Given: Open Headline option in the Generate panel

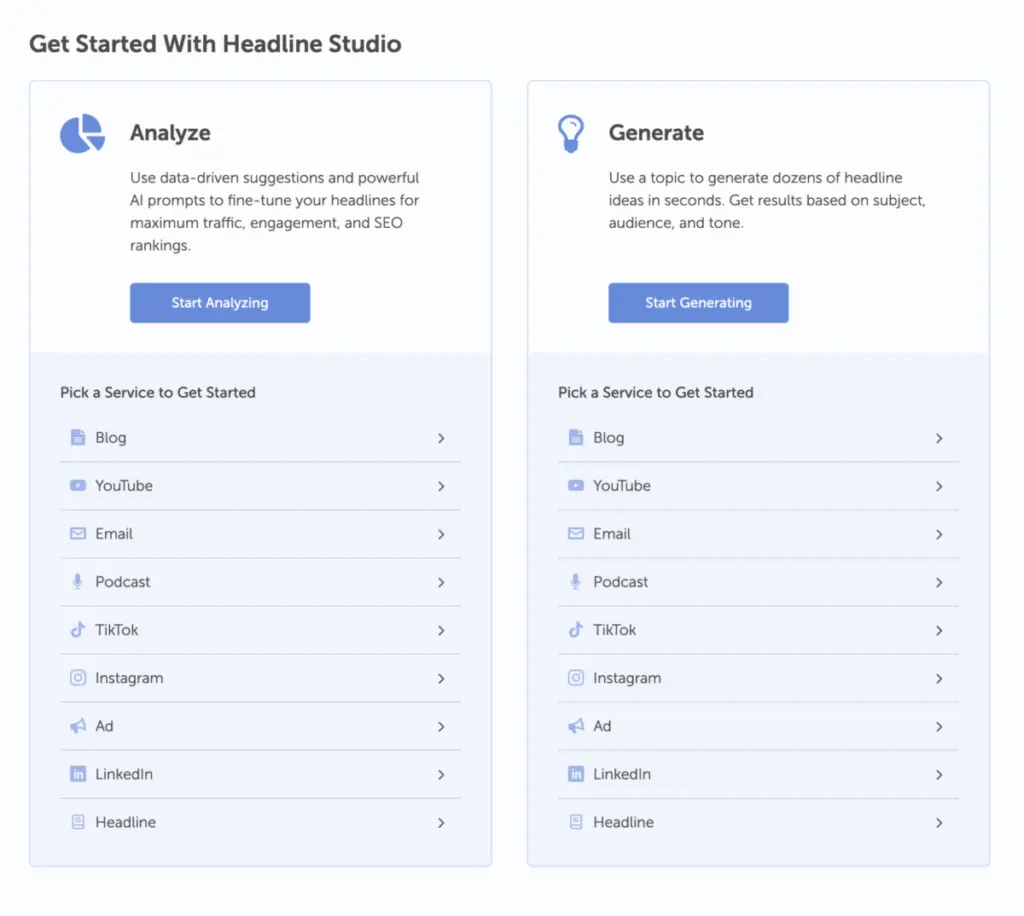Looking at the screenshot, I should [x=623, y=822].
